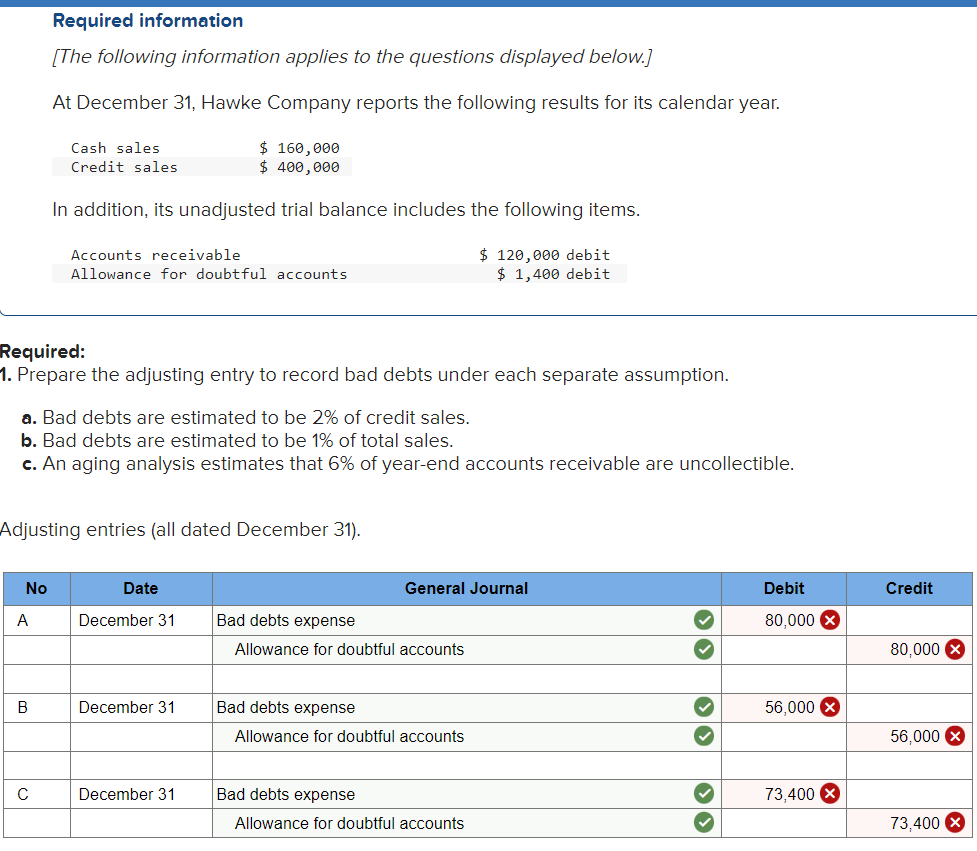Click red X next to 56,000 debit
Viewport: 977px width, 851px height.
point(830,707)
